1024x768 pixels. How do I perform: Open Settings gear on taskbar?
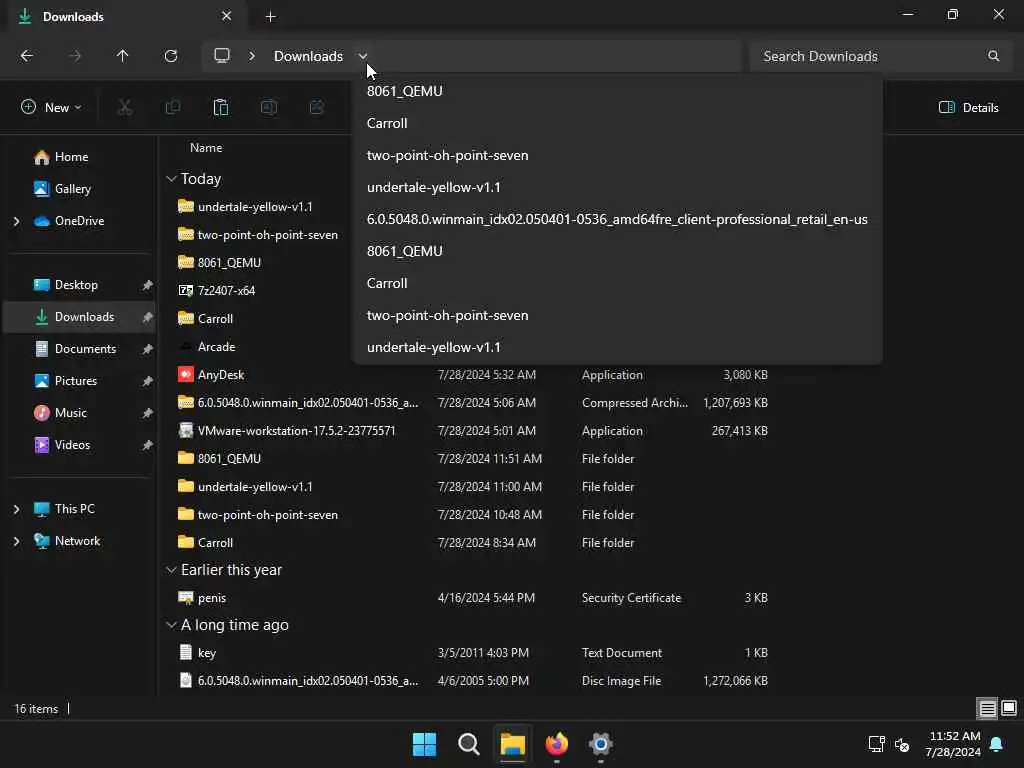click(600, 744)
